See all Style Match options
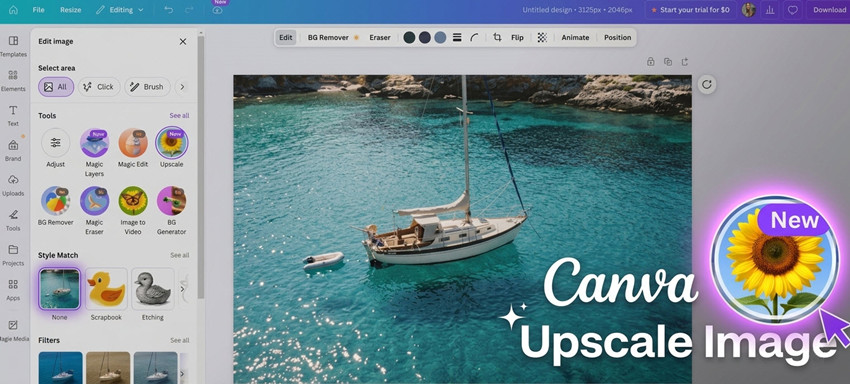Viewport: 850px width, 384px height. (x=179, y=255)
